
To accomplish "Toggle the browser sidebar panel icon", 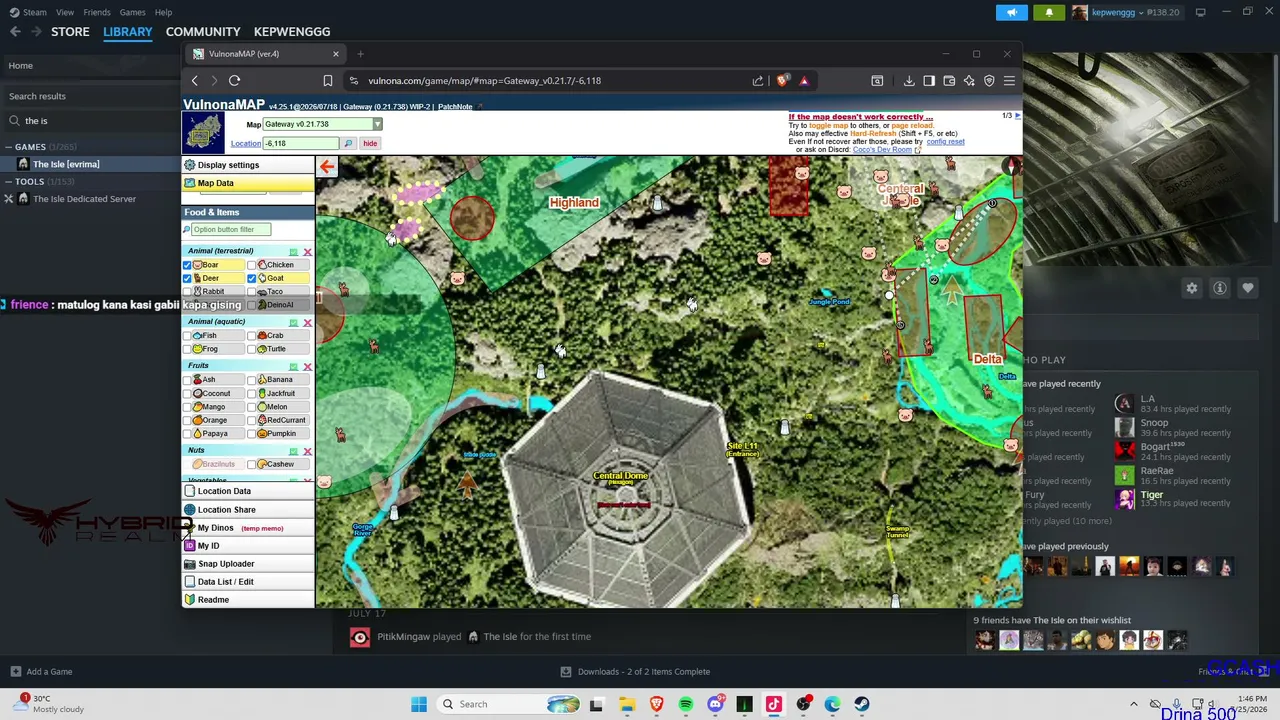I will 929,81.
